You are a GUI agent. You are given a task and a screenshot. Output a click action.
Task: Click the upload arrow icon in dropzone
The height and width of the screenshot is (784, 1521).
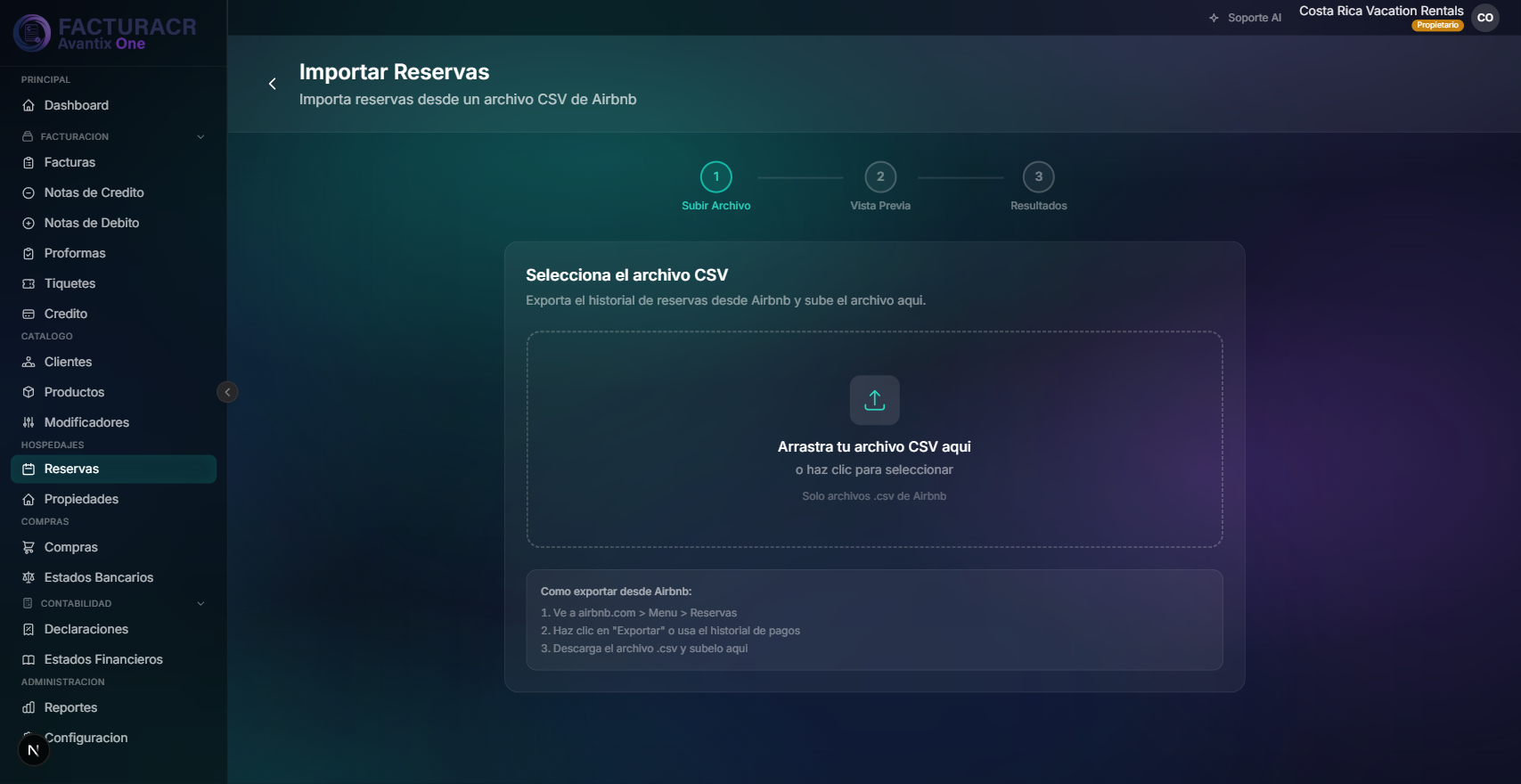[874, 400]
